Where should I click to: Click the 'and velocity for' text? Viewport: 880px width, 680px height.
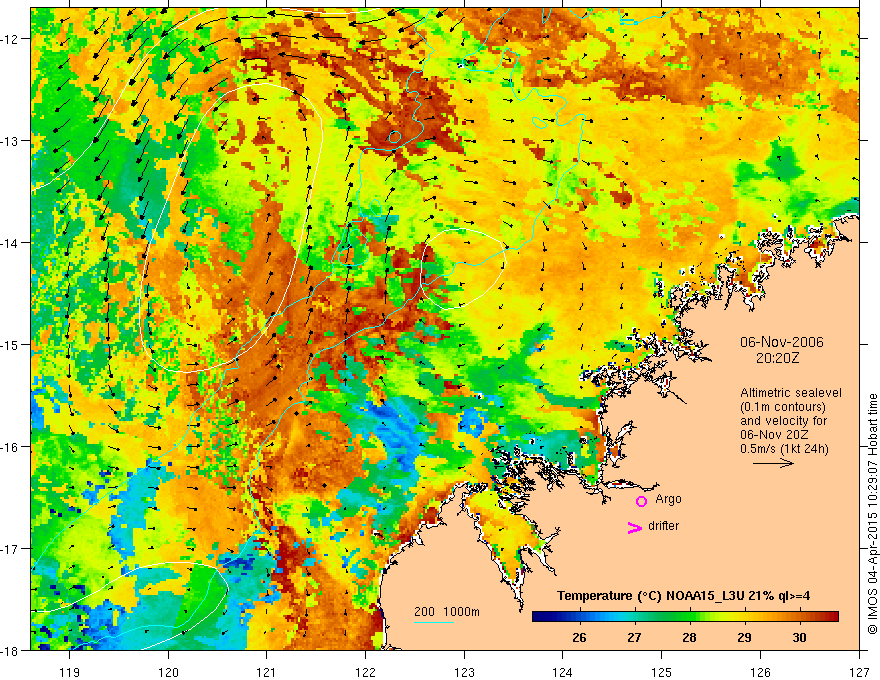783,421
